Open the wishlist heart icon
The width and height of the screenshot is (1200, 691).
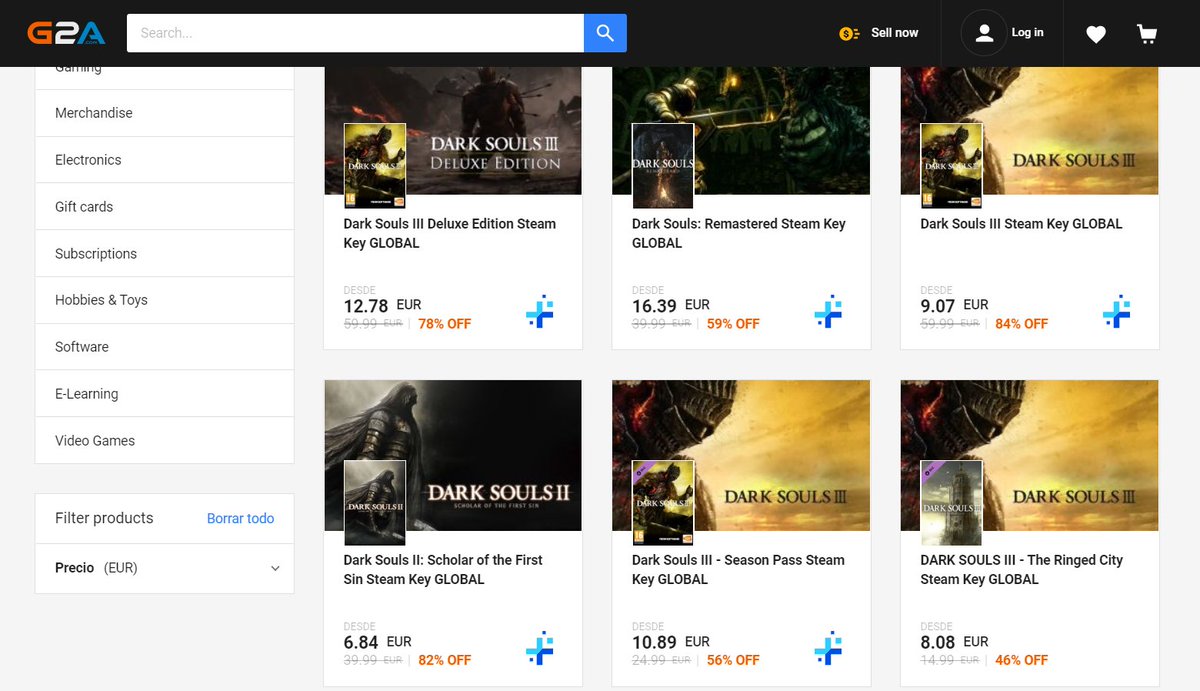coord(1096,34)
